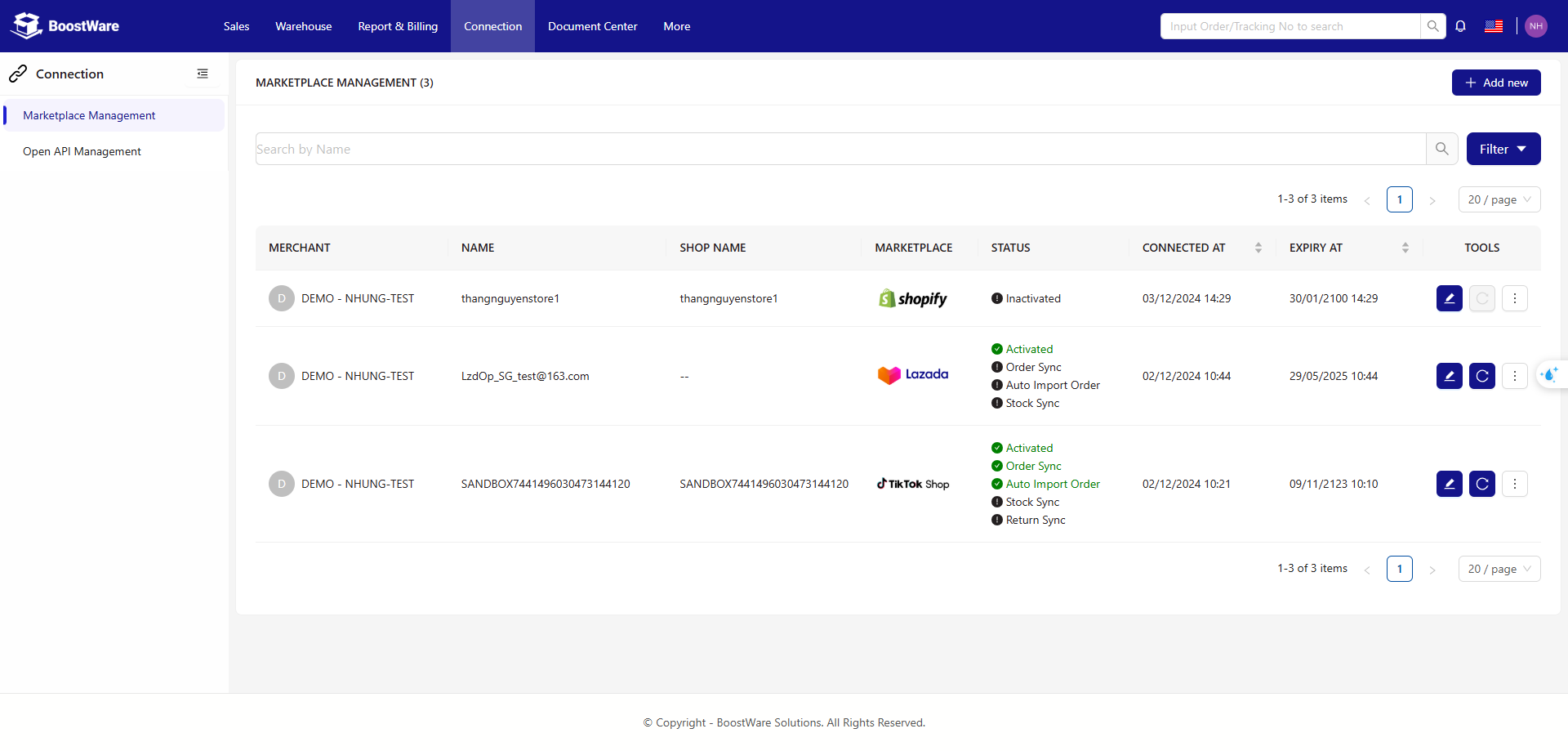
Task: Open the Sales menu
Action: (x=237, y=26)
